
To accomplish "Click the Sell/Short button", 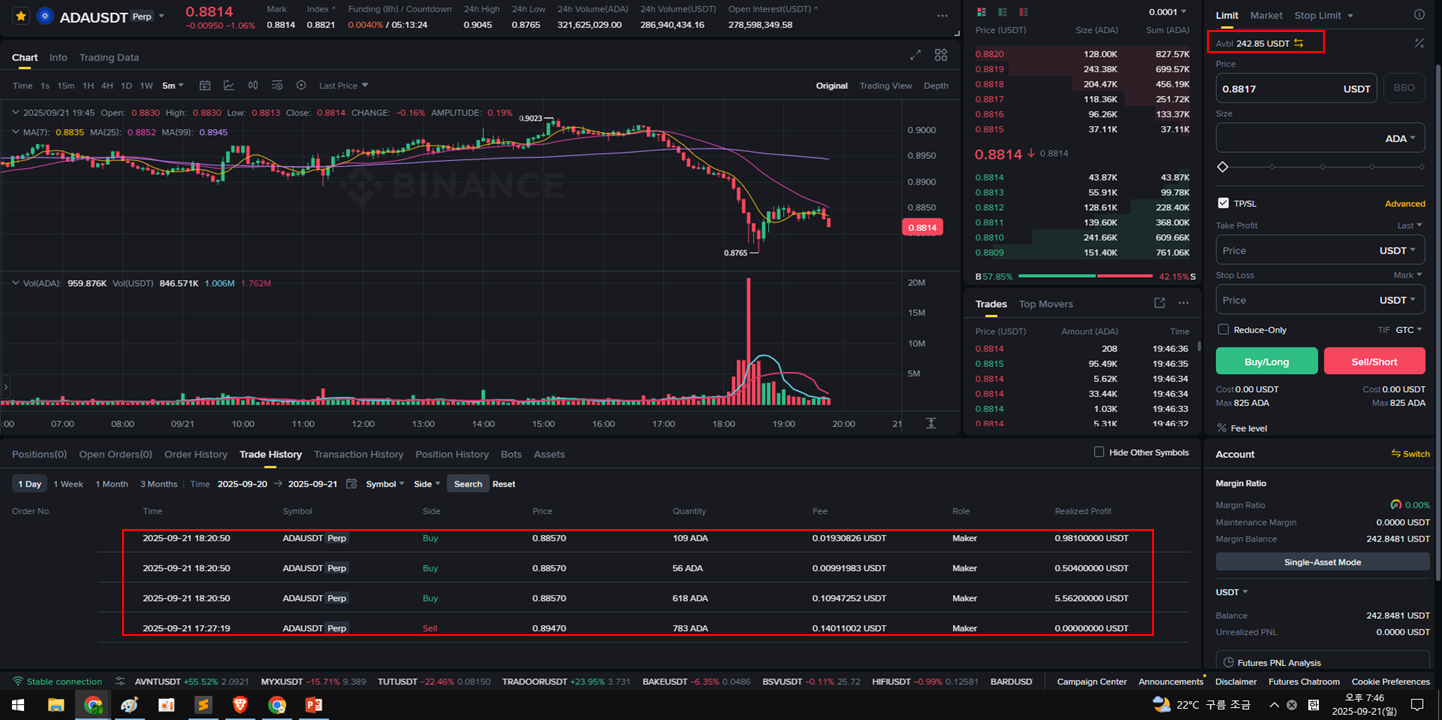I will point(1374,361).
